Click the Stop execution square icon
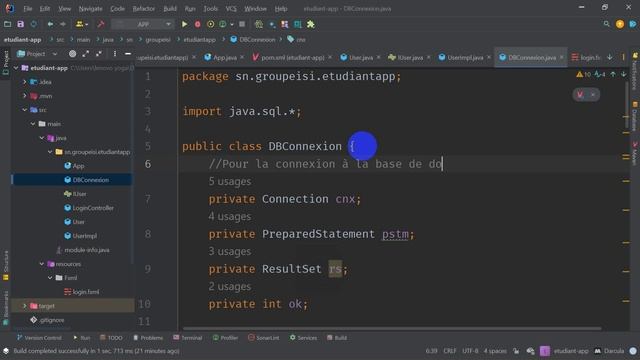Image resolution: width=640 pixels, height=360 pixels. [x=242, y=24]
